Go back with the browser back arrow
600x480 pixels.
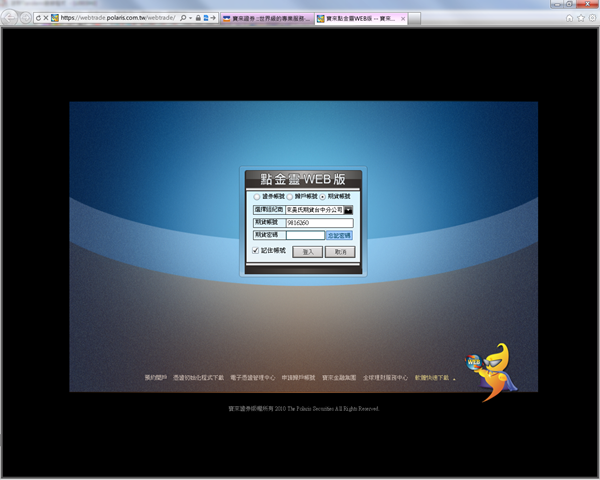coord(9,18)
